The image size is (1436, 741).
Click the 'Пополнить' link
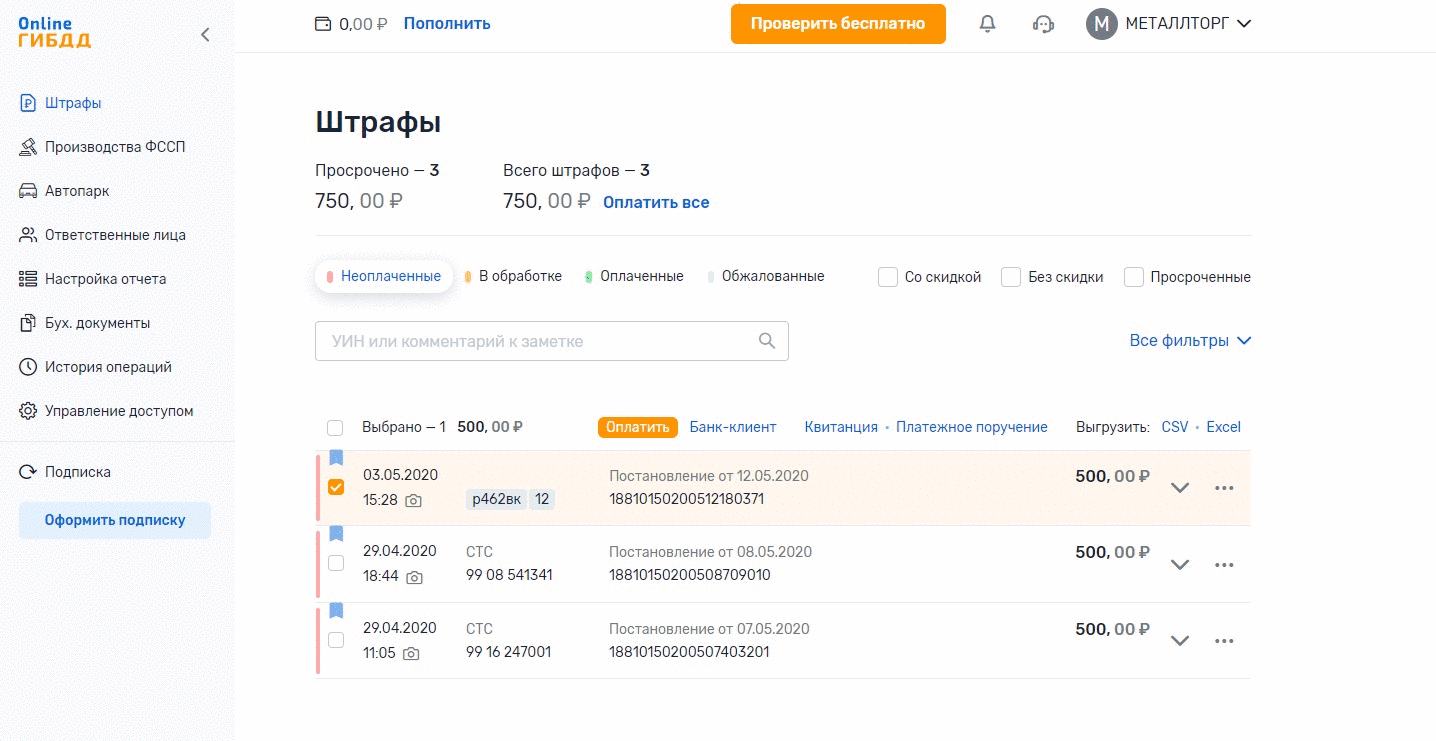pos(447,23)
